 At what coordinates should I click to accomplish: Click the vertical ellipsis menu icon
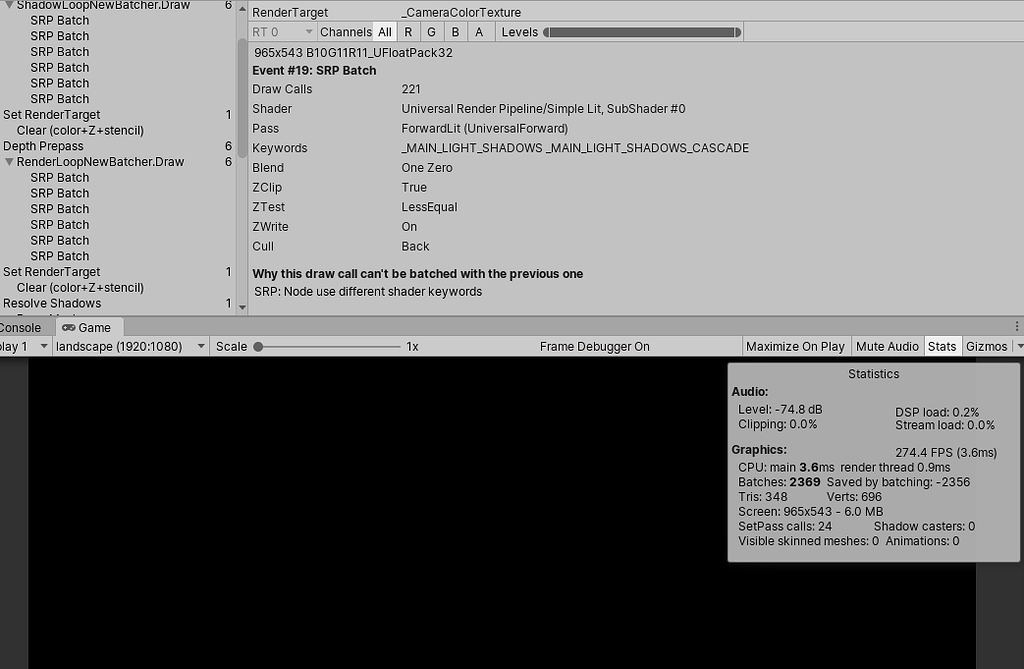pos(1017,327)
